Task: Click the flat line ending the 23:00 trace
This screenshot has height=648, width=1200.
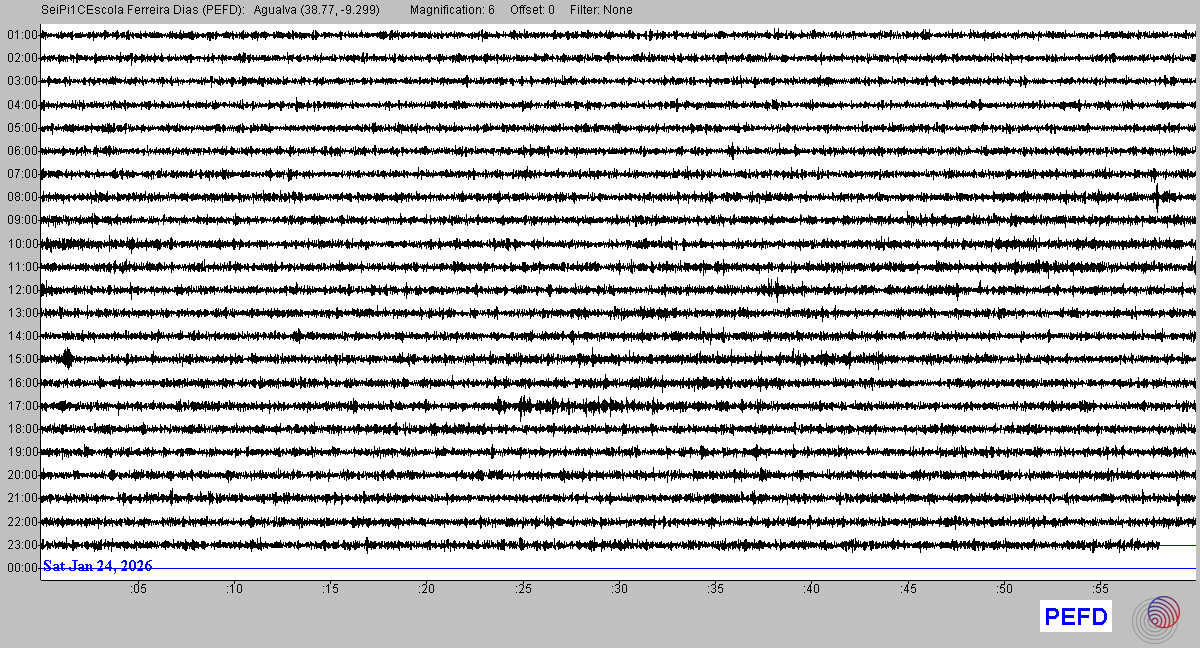Action: click(1177, 545)
